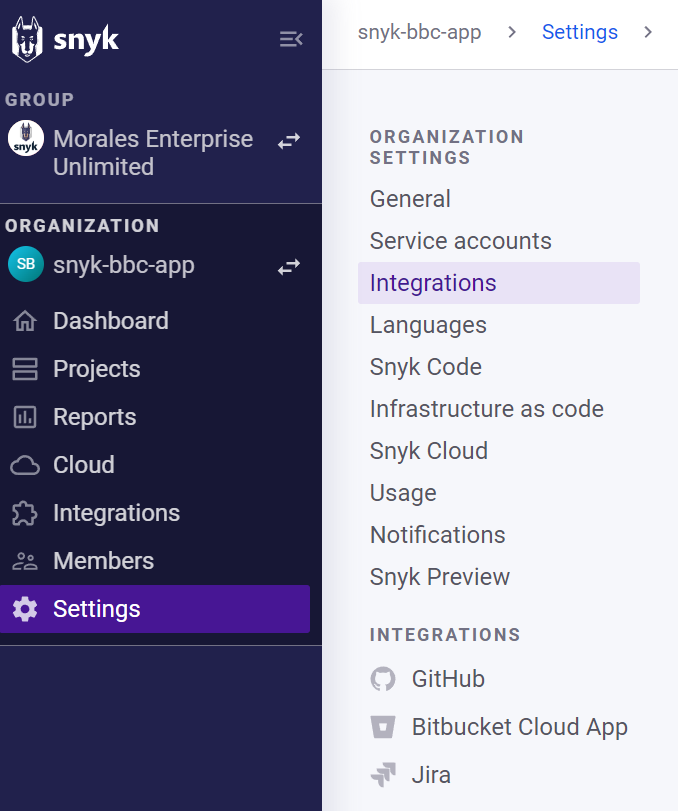Viewport: 678px width, 811px height.
Task: Select Settings in the sidebar
Action: click(x=155, y=609)
